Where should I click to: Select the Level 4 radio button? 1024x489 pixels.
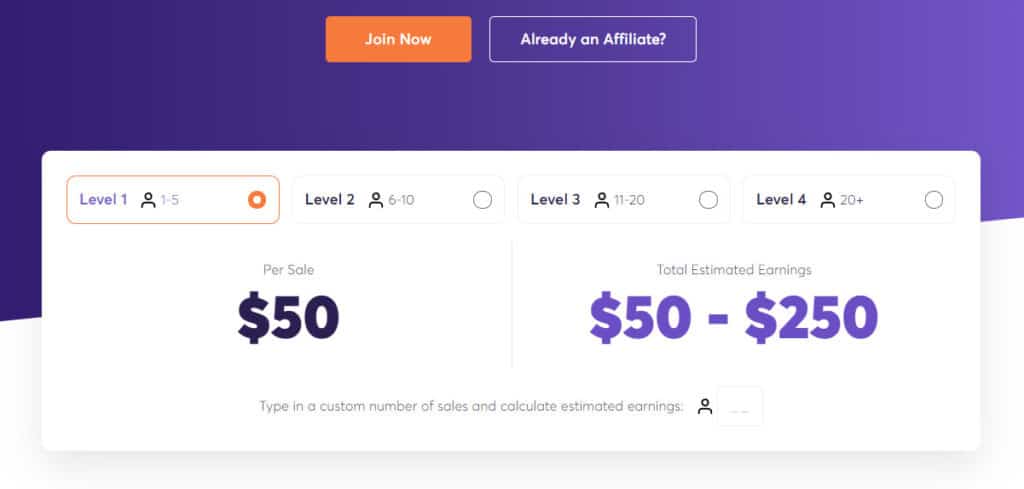[934, 200]
